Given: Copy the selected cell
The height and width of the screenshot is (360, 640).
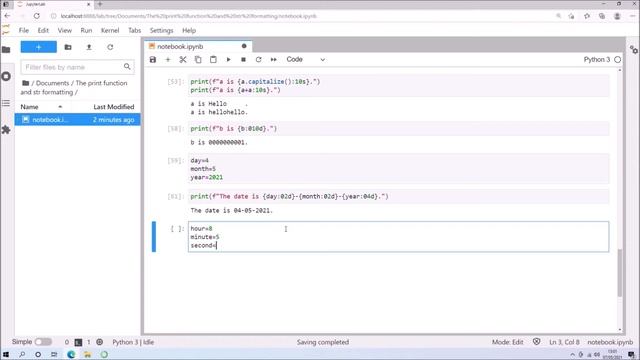Looking at the screenshot, I should [198, 60].
